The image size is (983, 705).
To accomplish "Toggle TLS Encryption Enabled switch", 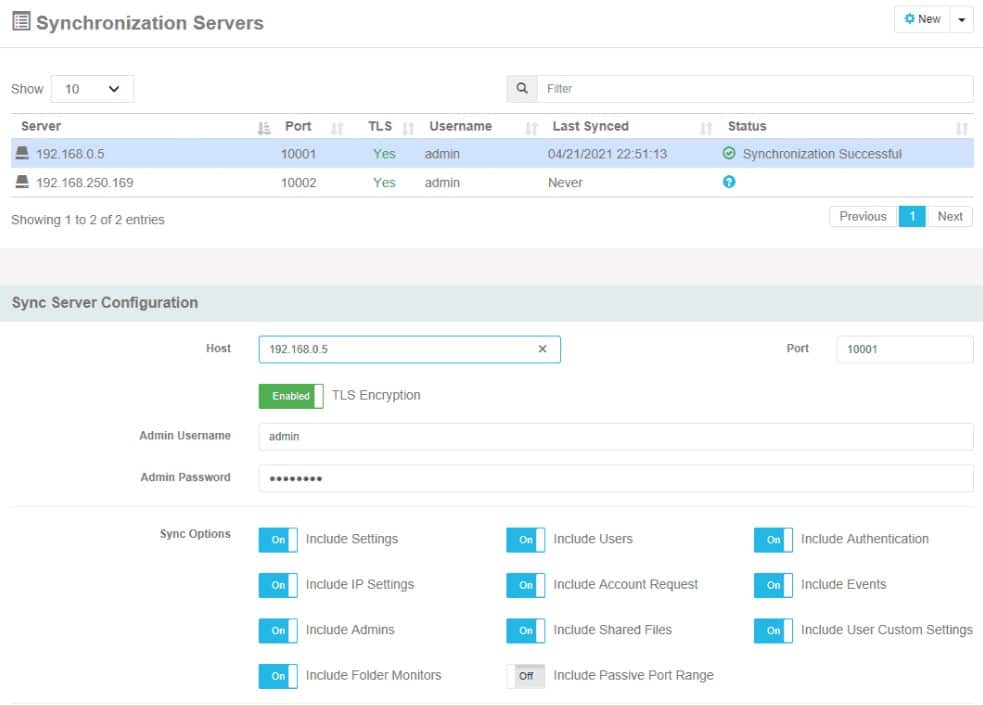I will point(291,396).
